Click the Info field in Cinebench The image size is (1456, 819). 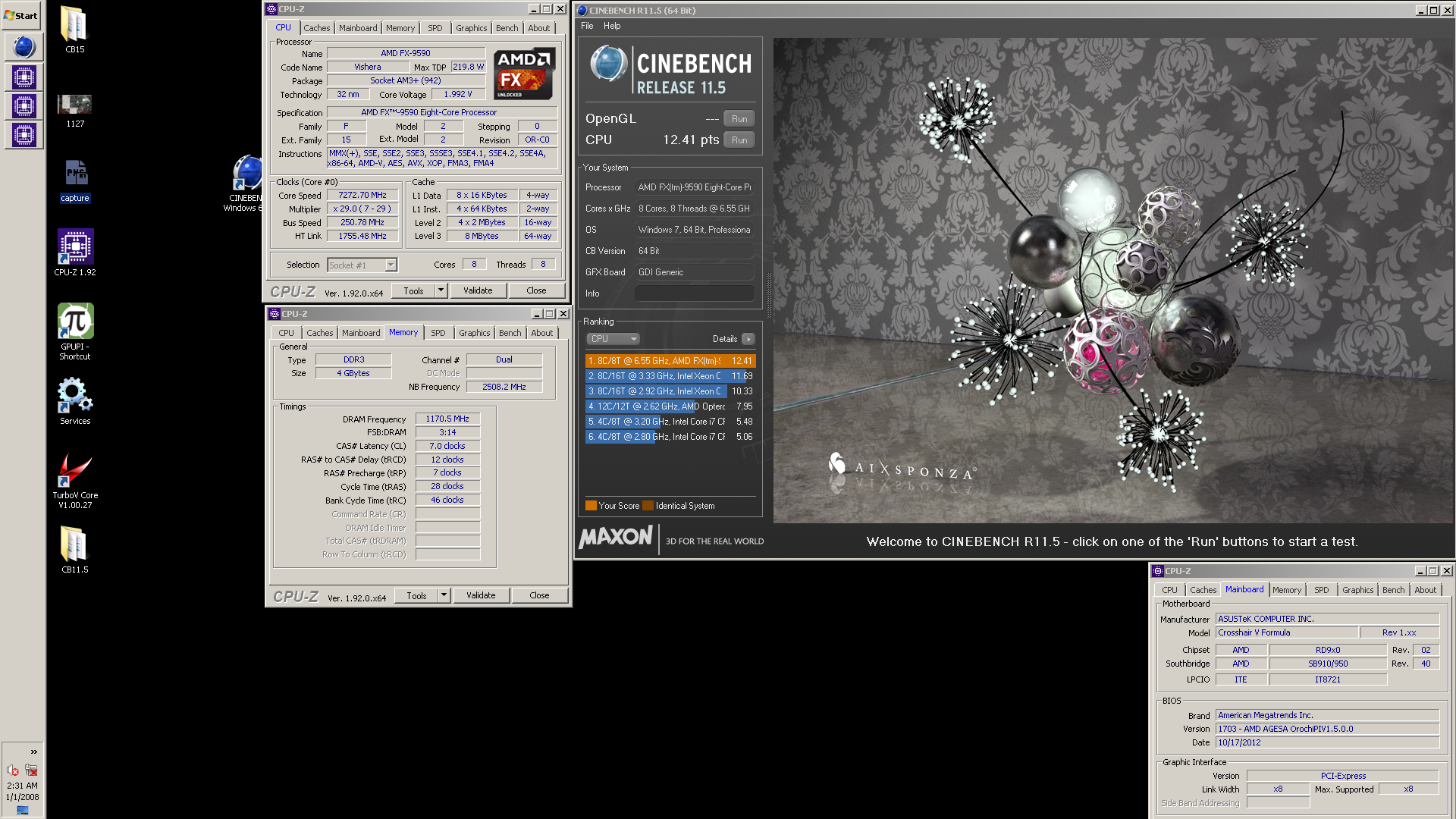(694, 293)
